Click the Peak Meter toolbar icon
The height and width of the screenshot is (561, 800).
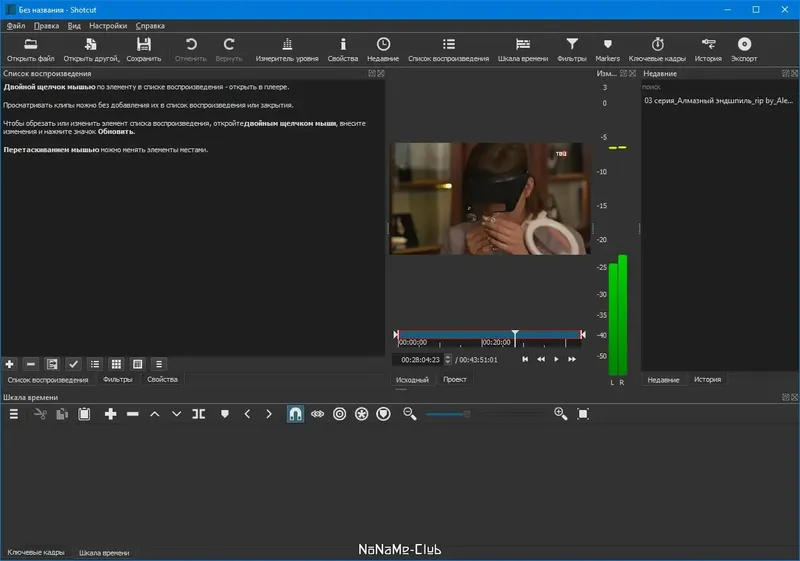click(287, 44)
